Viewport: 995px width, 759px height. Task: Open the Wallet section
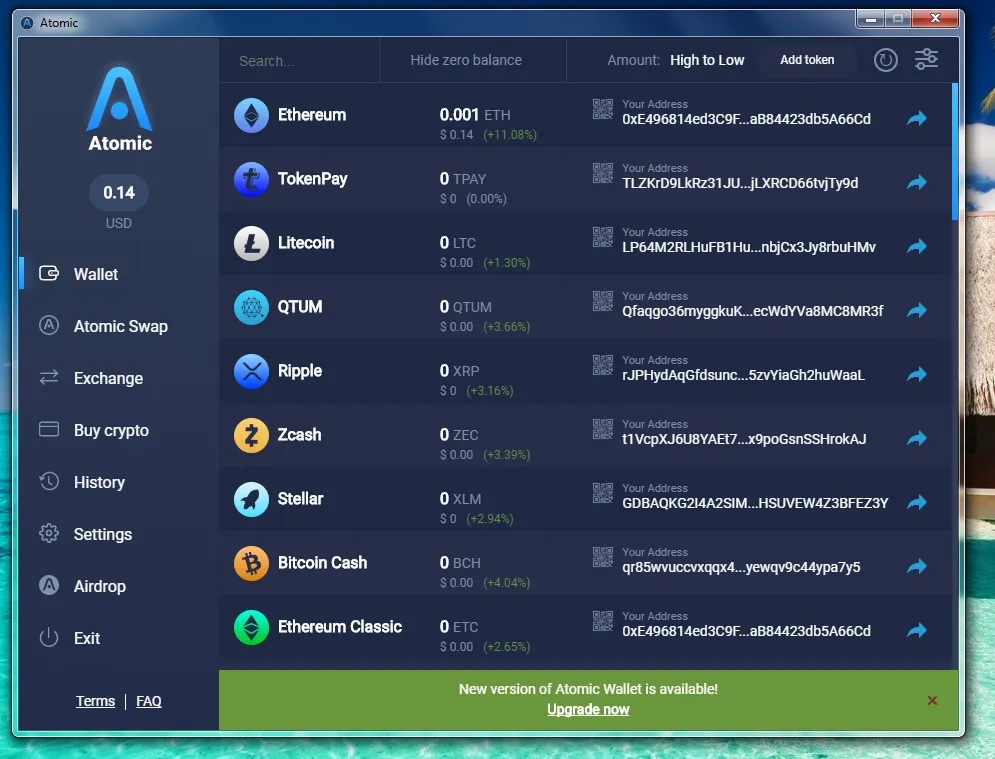95,274
